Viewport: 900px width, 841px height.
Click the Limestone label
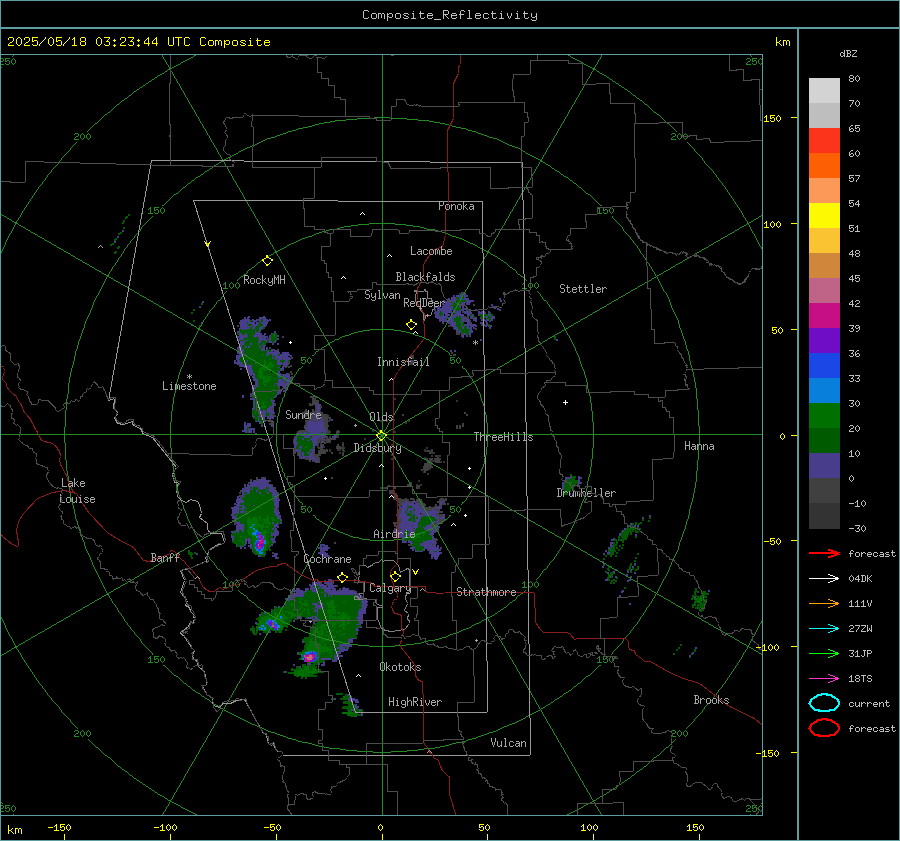(189, 386)
